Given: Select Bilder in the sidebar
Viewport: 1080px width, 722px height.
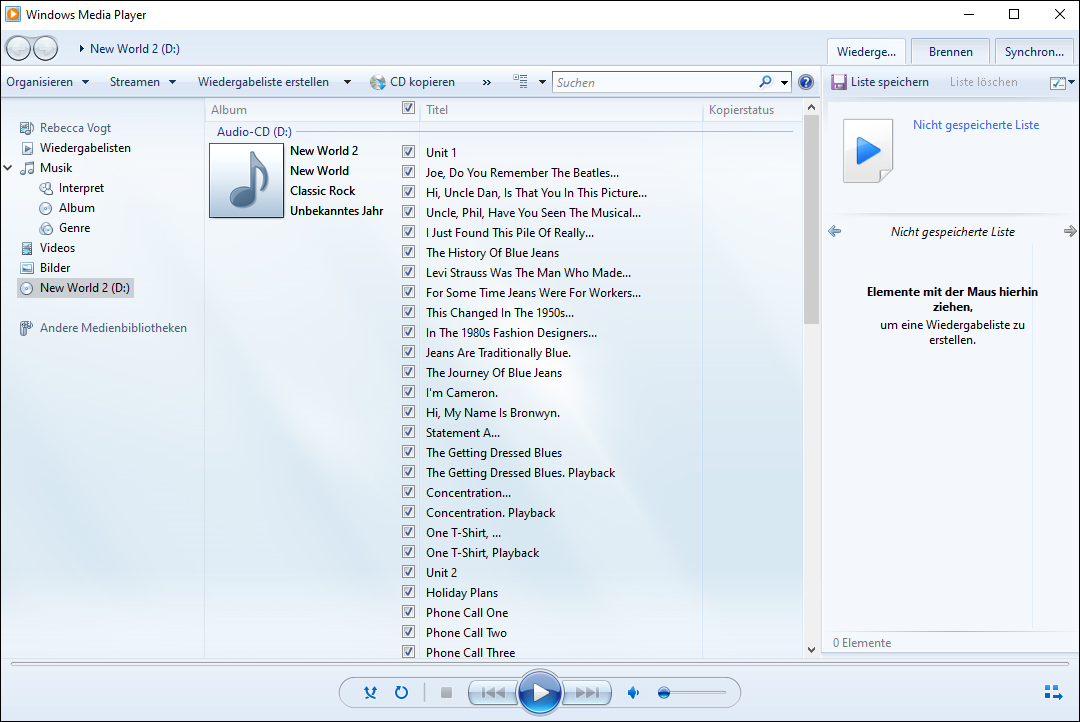Looking at the screenshot, I should pos(54,268).
